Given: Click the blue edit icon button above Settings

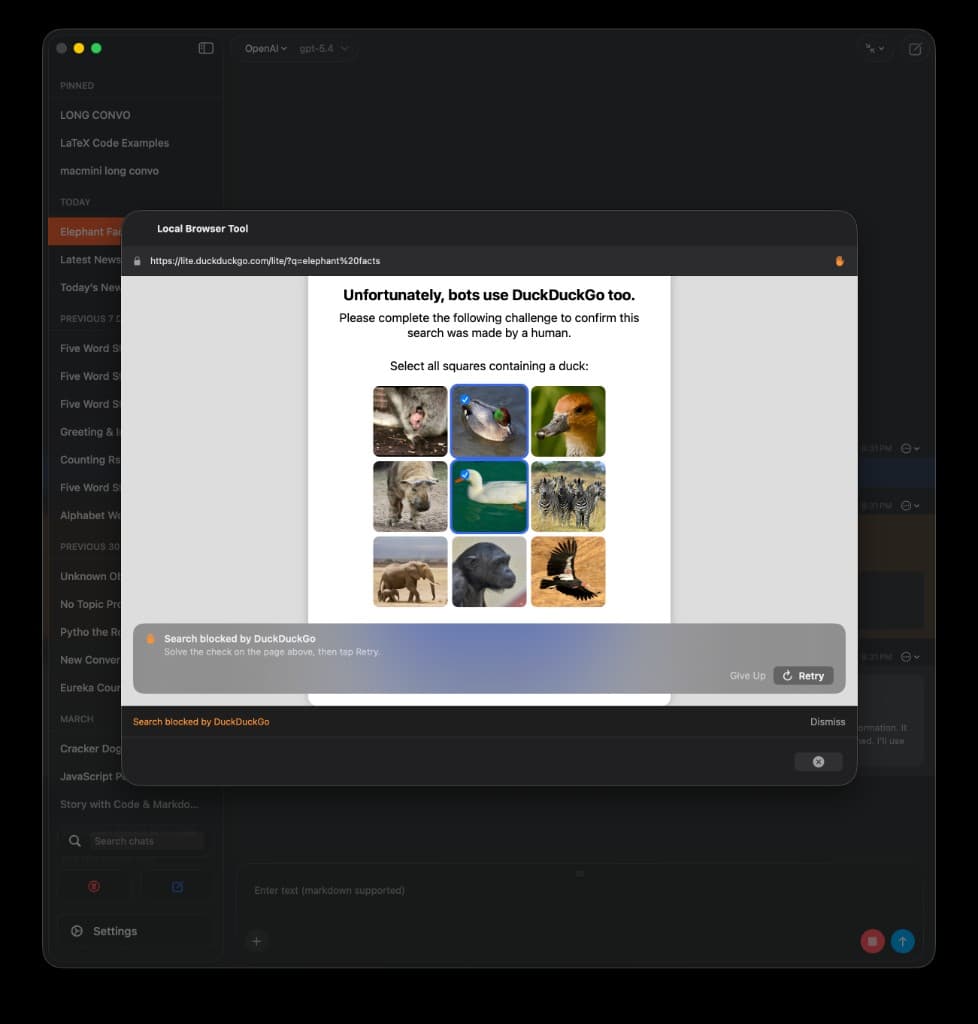Looking at the screenshot, I should [177, 886].
